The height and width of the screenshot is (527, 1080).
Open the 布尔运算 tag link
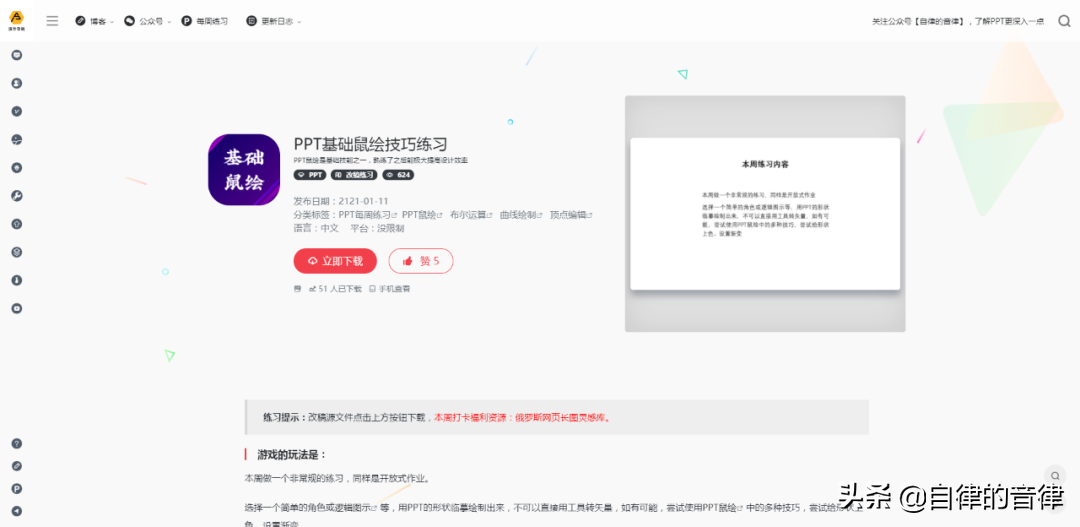471,214
